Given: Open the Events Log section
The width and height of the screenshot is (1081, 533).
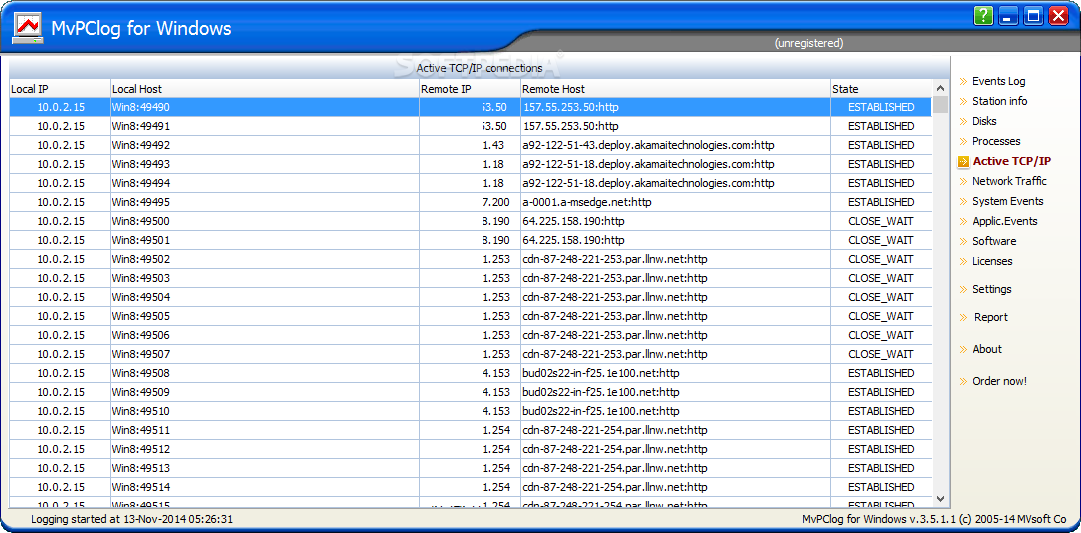Looking at the screenshot, I should 998,81.
